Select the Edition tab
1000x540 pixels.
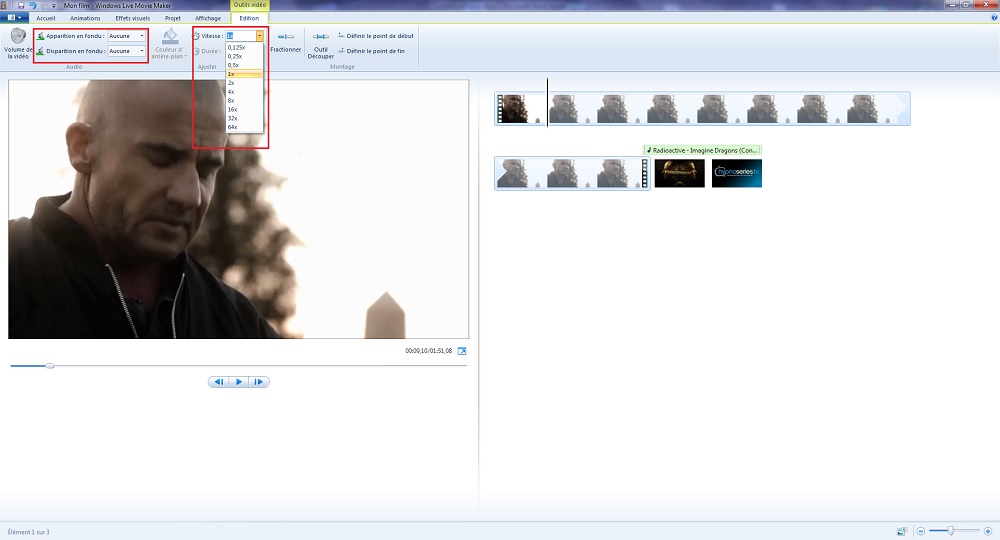[x=249, y=18]
